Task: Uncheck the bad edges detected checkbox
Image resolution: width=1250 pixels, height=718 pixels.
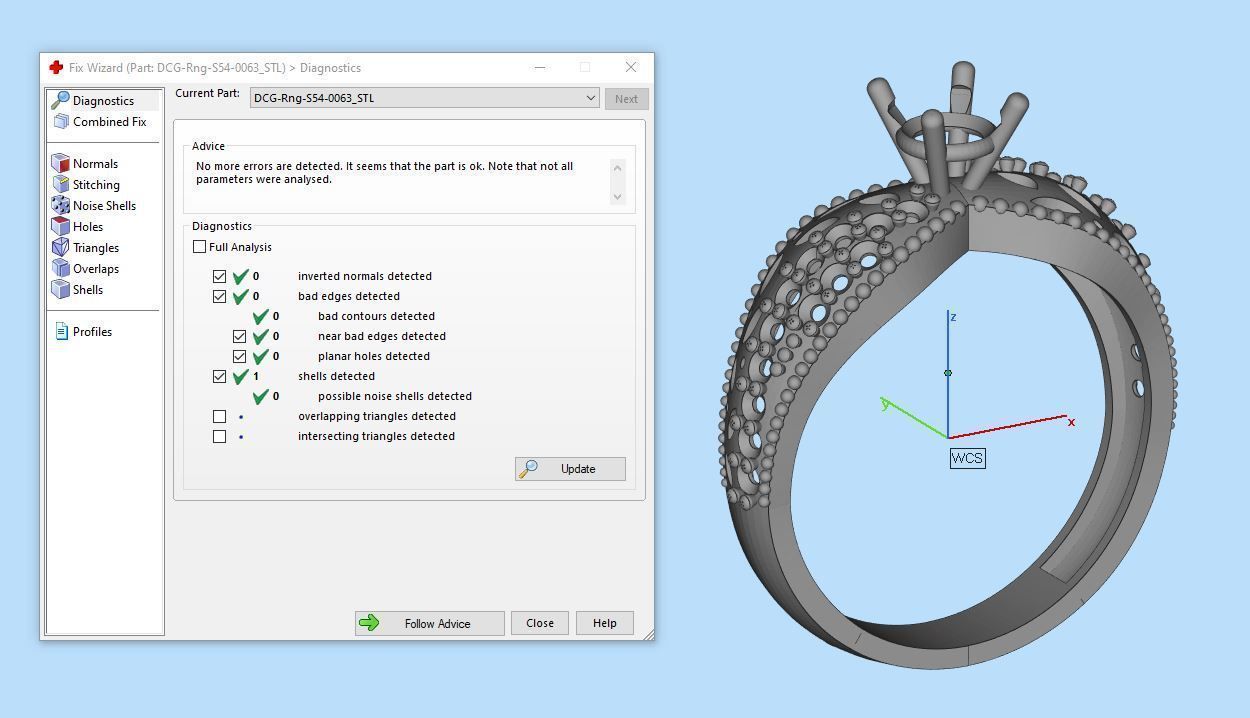Action: coord(219,296)
